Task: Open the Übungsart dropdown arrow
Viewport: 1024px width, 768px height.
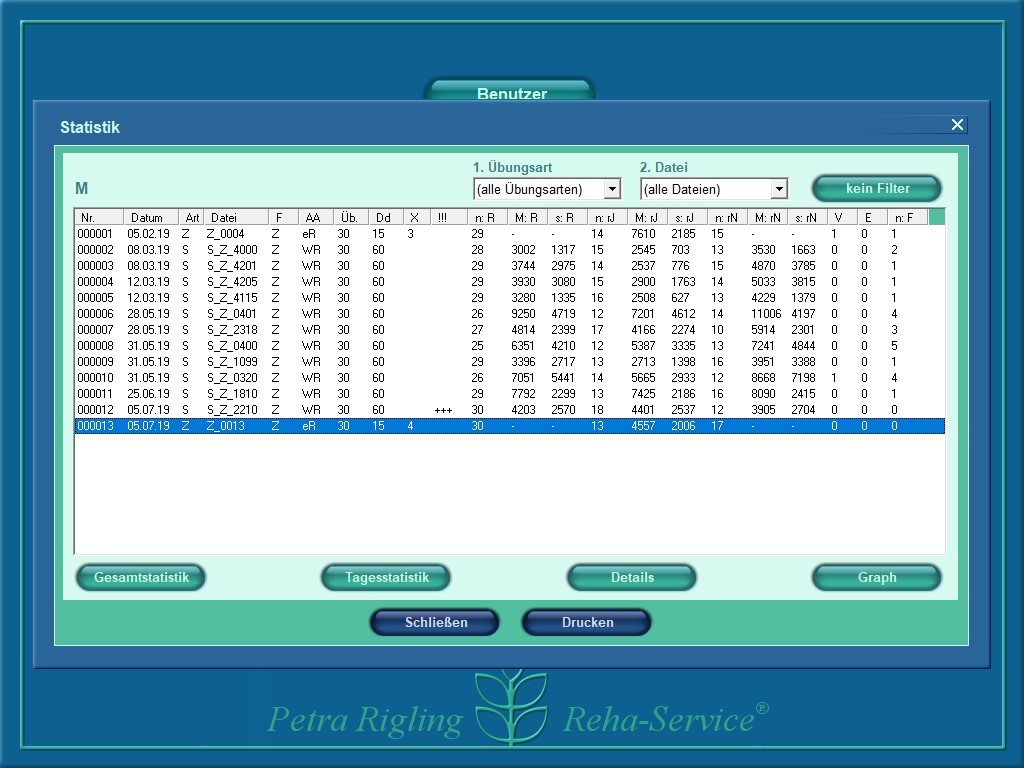Action: pyautogui.click(x=612, y=189)
